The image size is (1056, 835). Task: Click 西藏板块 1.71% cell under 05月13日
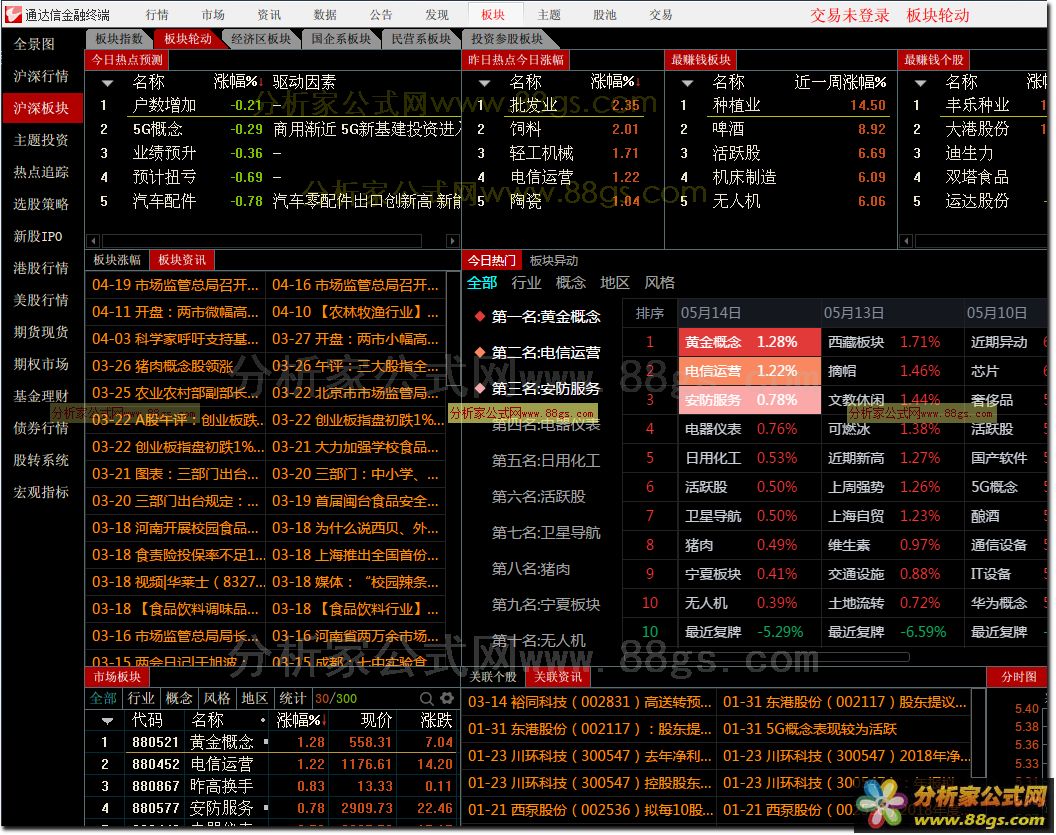(892, 342)
